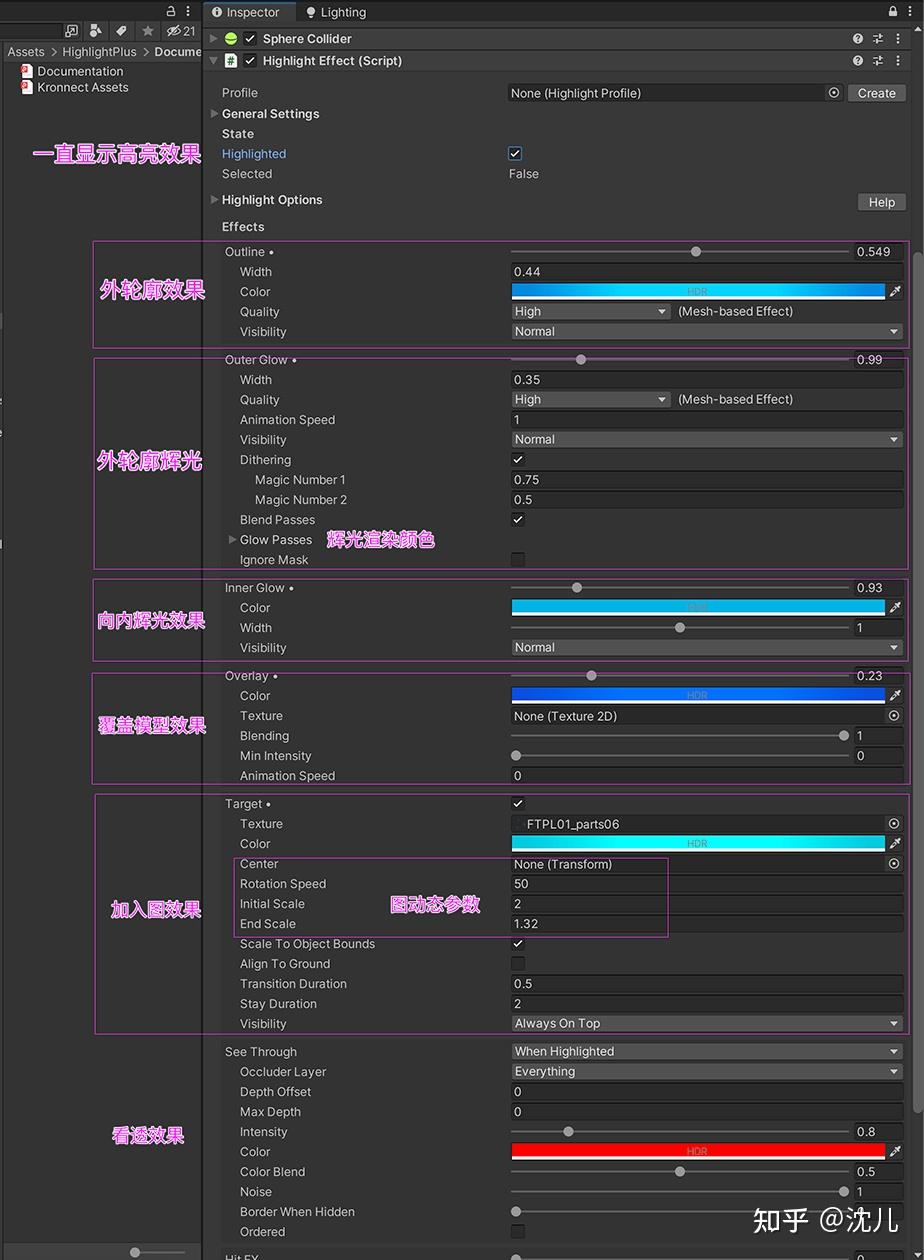Screen dimensions: 924x1260
Task: Click the hidden objects count eye icon
Action: tap(174, 31)
